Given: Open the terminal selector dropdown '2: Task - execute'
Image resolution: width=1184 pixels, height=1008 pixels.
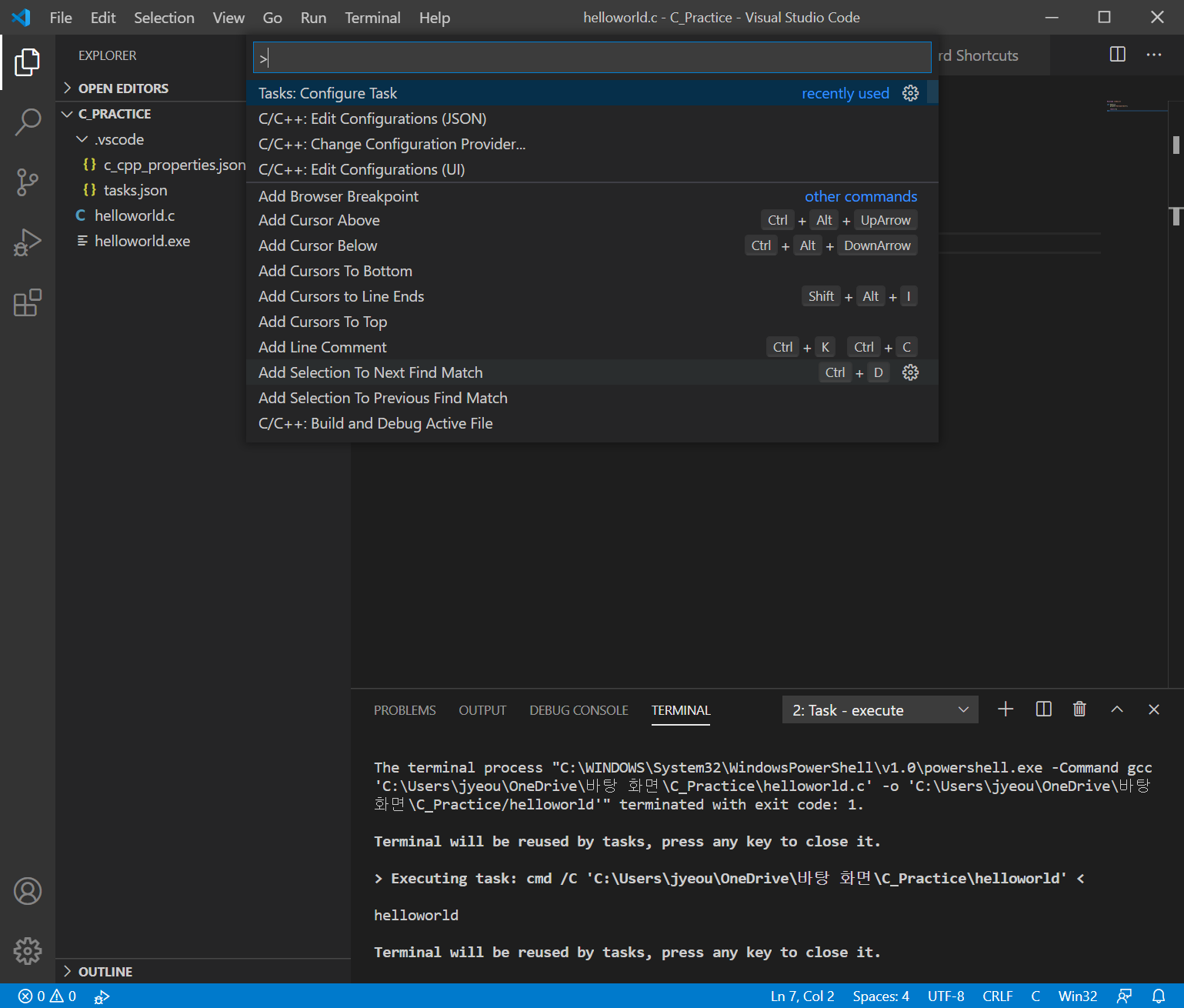Looking at the screenshot, I should (x=880, y=710).
